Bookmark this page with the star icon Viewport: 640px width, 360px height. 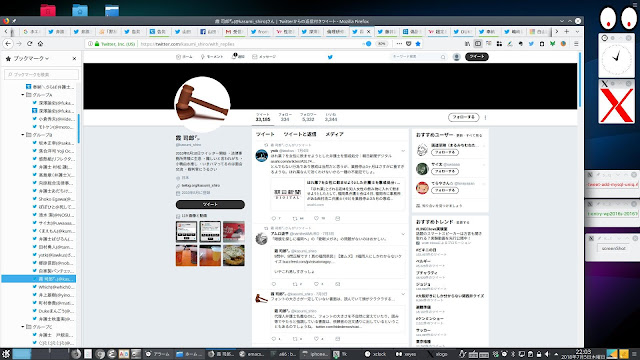pos(418,44)
